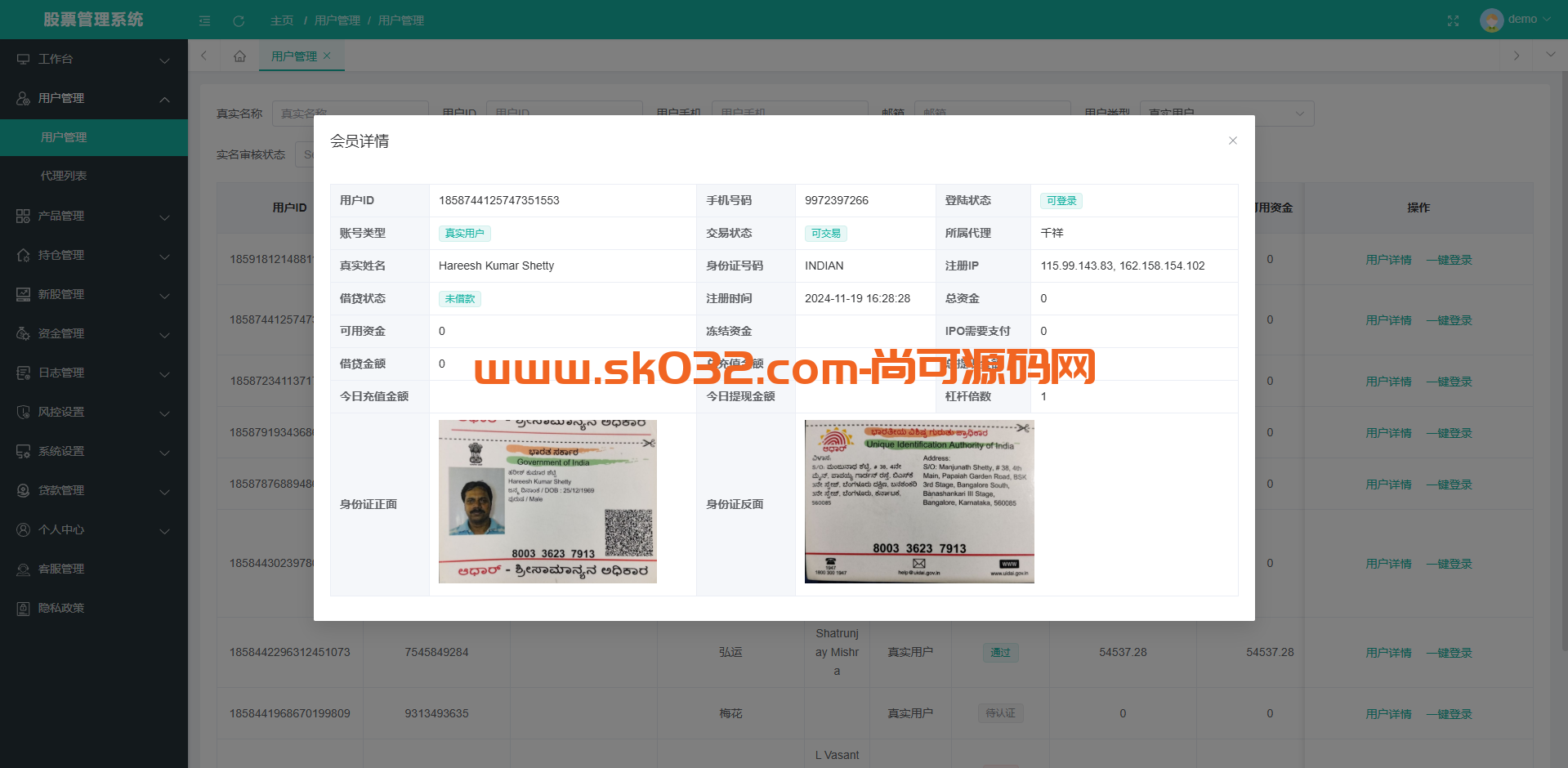
Task: Click the refresh icon in header
Action: coord(239,20)
